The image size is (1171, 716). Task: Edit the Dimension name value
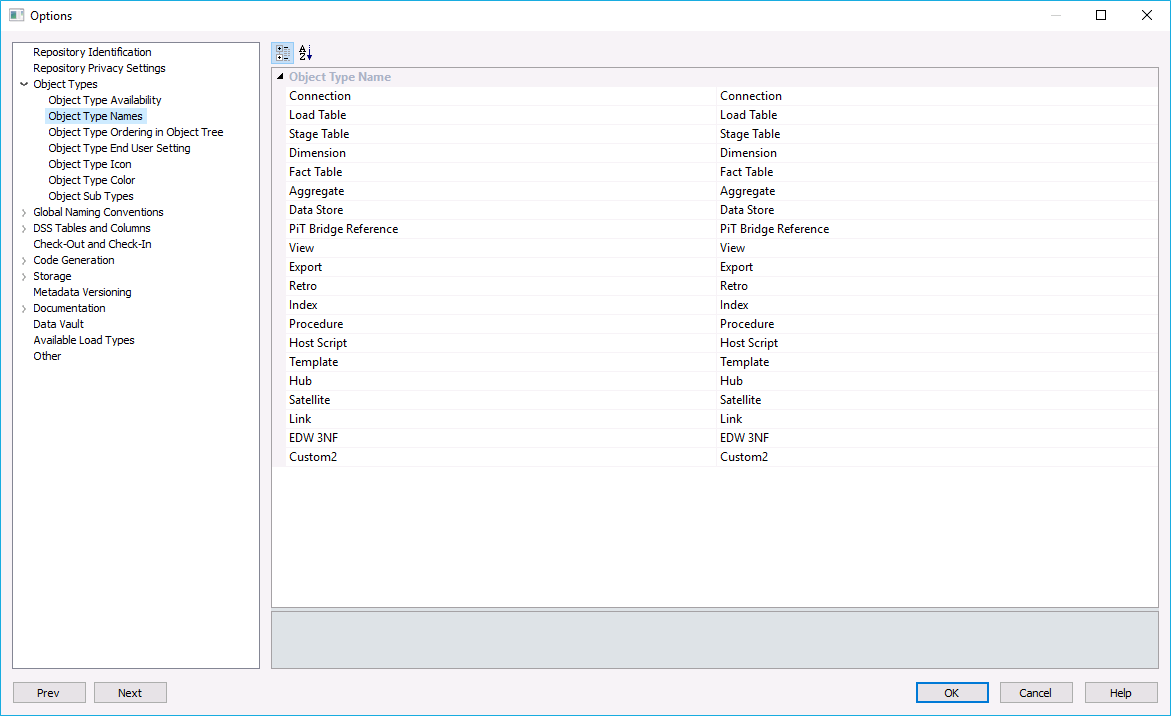[x=937, y=153]
